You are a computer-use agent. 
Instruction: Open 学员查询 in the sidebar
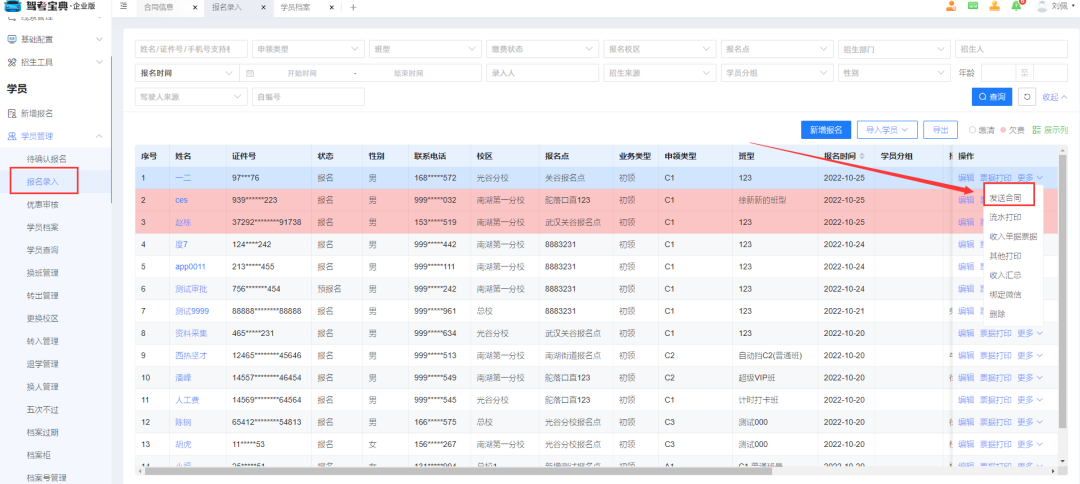pos(43,250)
